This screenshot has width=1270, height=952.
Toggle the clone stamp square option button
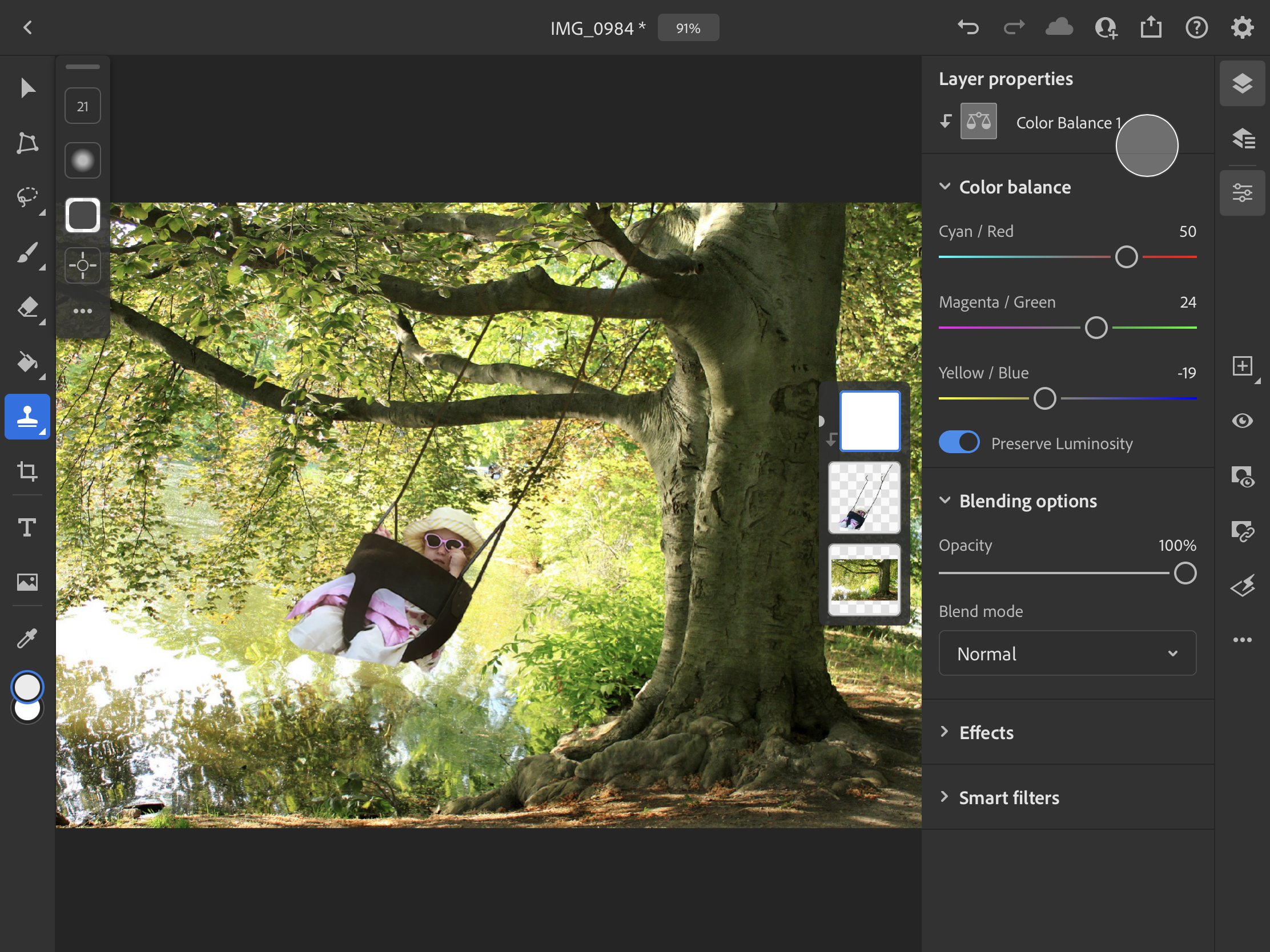pyautogui.click(x=83, y=215)
